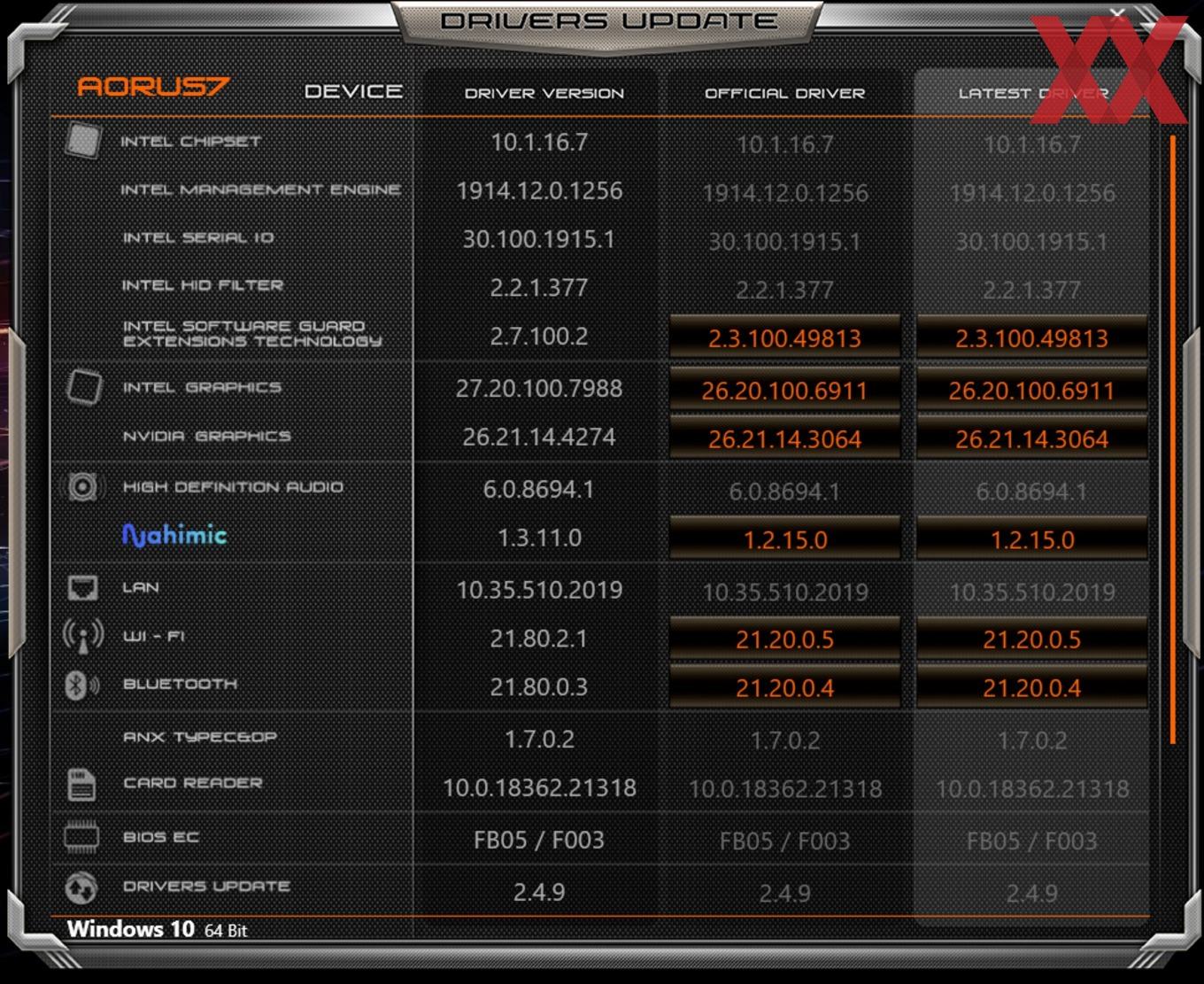Click the BIOS EC device label
Screen dimensions: 1204x984
[x=160, y=837]
